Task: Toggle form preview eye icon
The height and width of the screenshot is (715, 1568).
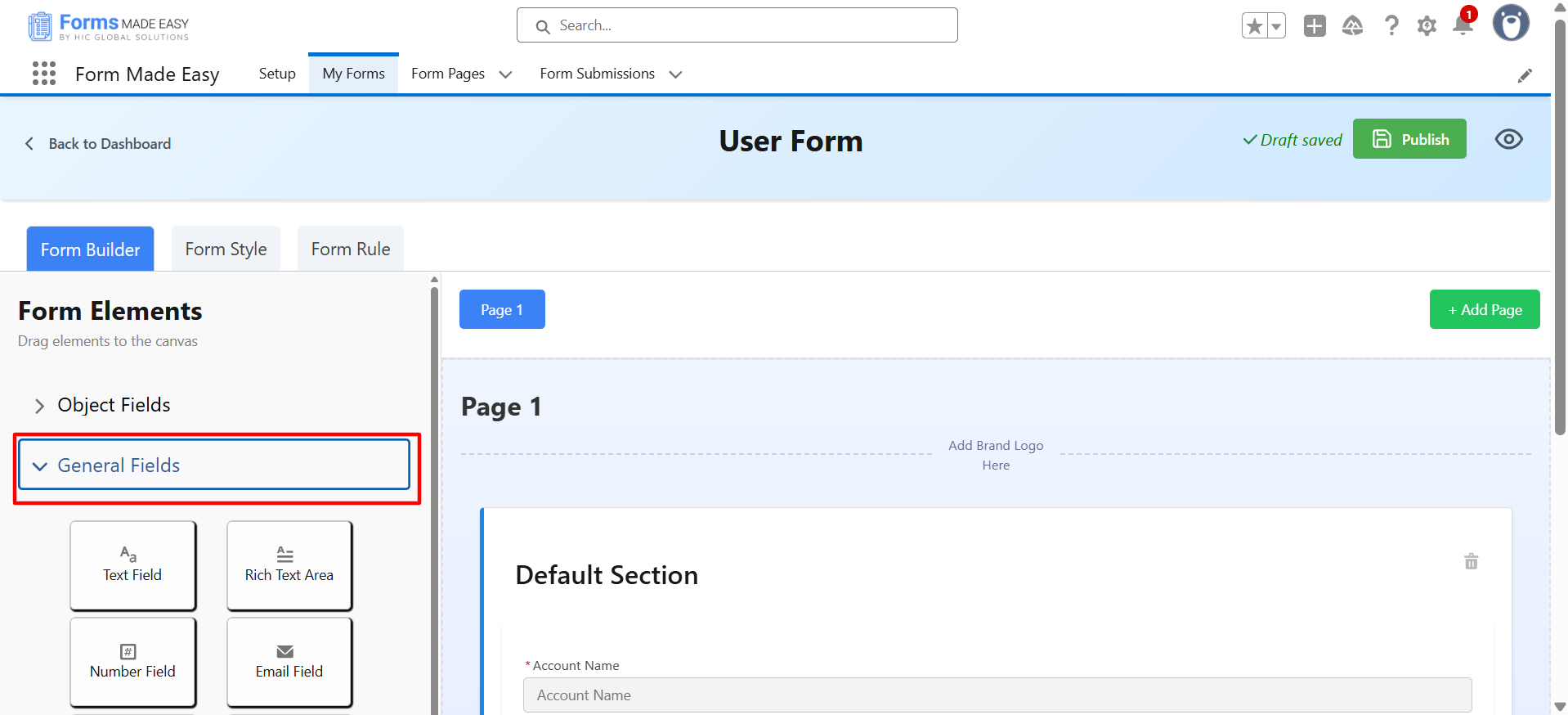Action: coord(1508,139)
